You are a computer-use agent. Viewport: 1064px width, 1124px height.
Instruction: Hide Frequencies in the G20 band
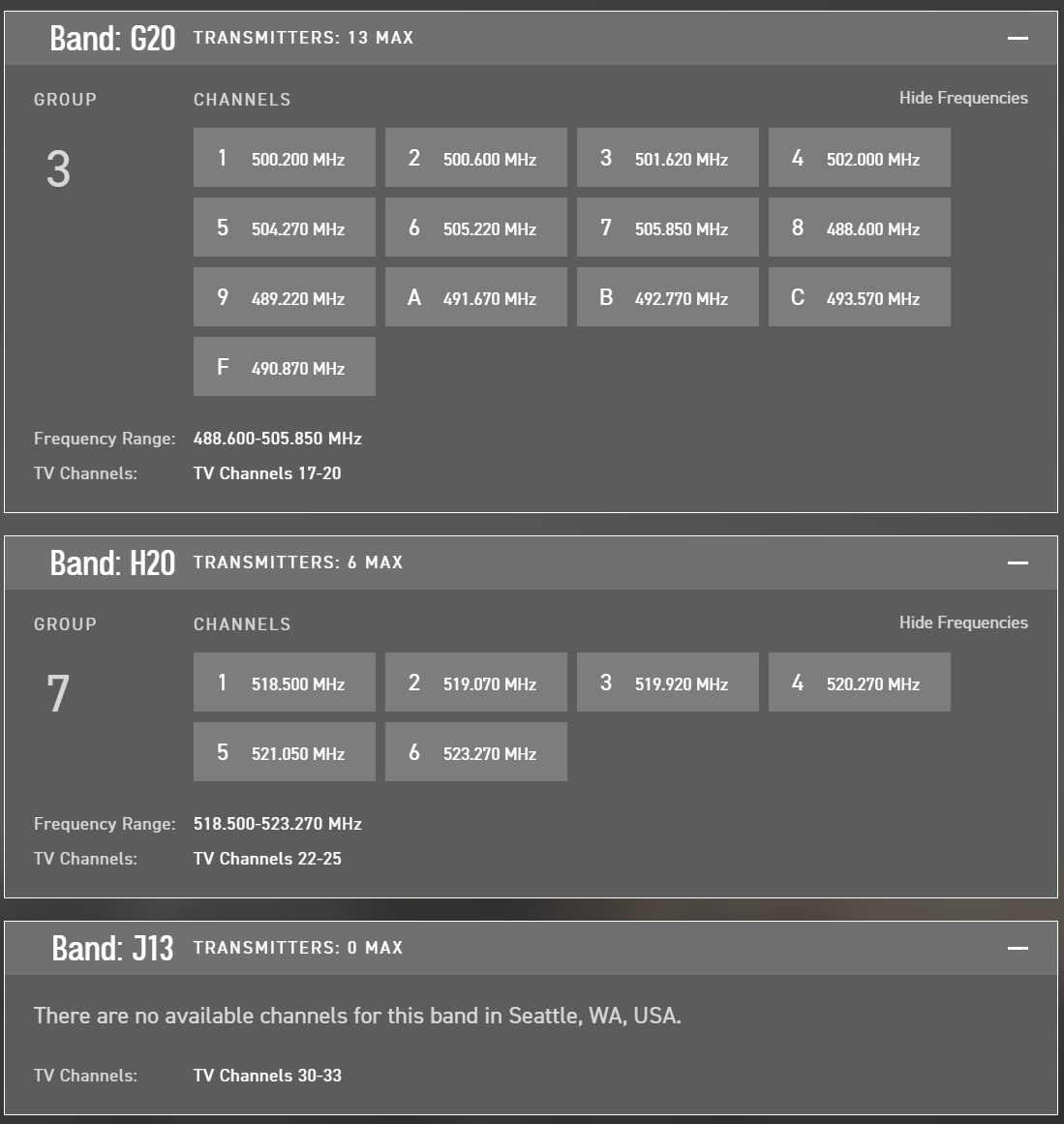pyautogui.click(x=962, y=98)
